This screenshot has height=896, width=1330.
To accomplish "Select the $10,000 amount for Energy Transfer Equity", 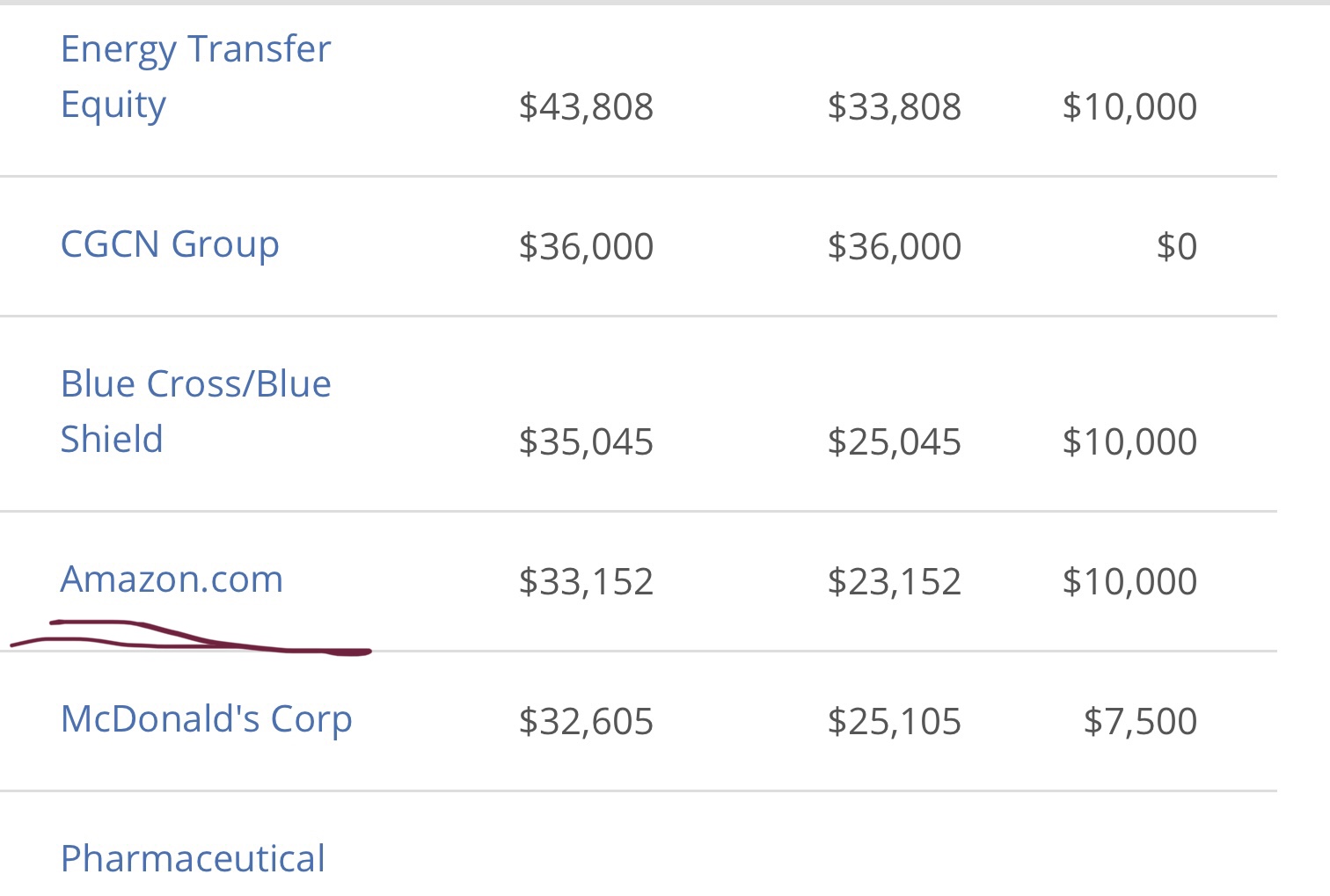I will 1129,107.
